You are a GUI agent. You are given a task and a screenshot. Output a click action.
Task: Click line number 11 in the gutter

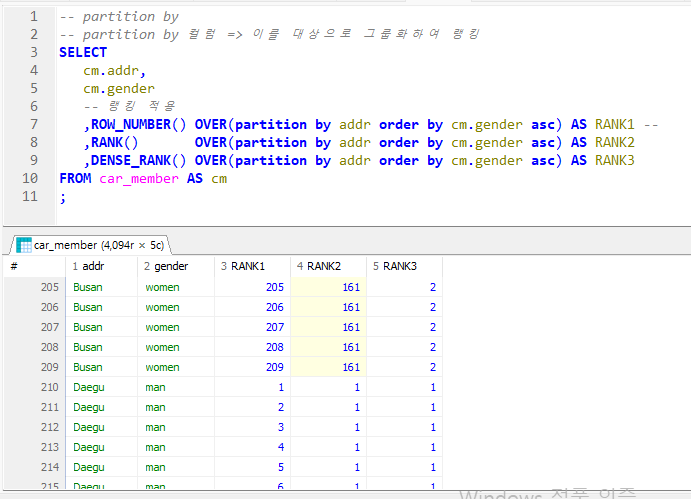[30, 196]
